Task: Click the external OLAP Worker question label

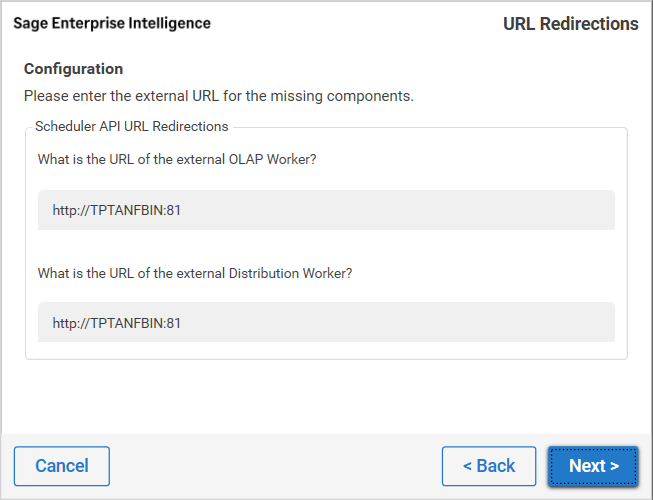Action: coord(177,160)
